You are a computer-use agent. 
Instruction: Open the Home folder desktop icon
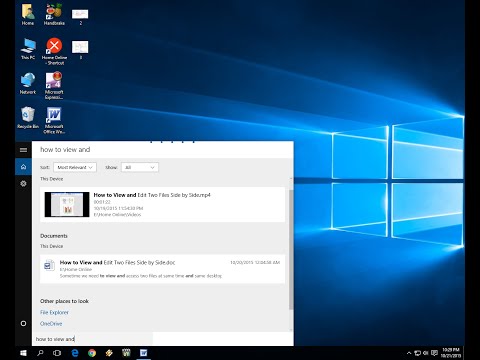[x=28, y=14]
